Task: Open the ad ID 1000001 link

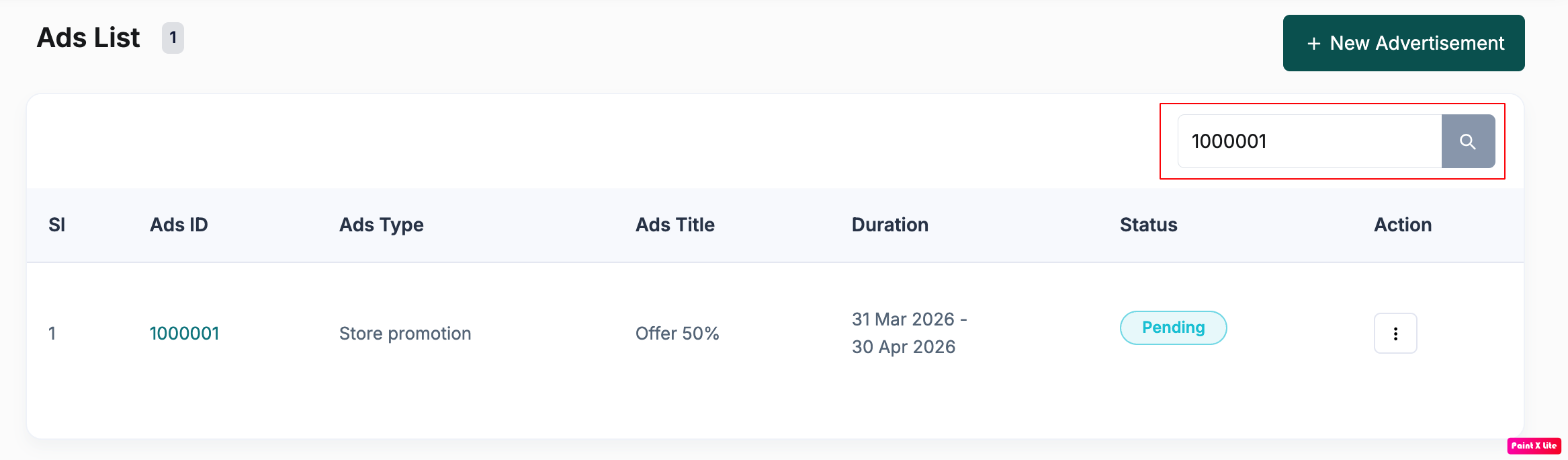Action: (184, 334)
